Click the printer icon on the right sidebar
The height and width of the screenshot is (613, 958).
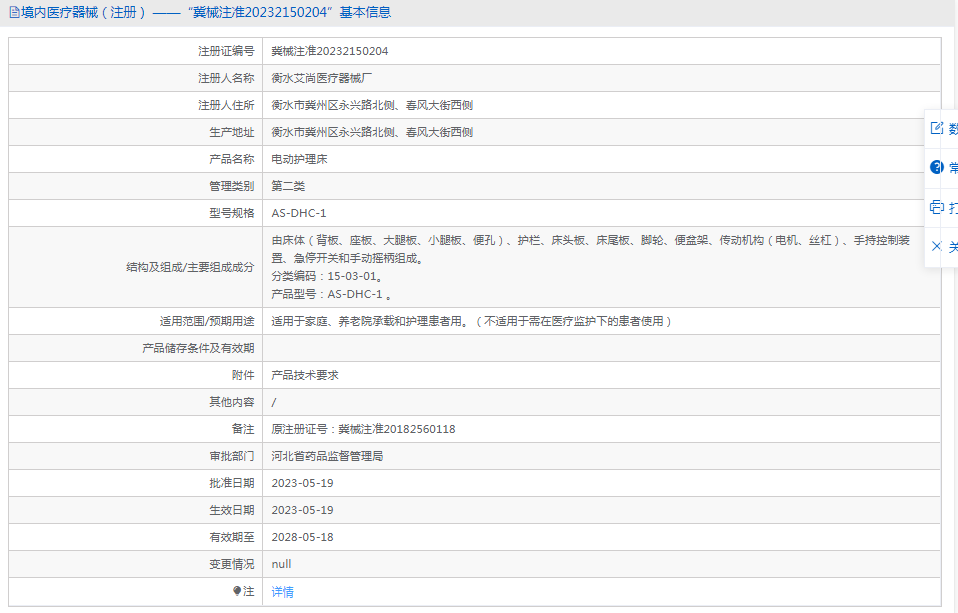937,207
